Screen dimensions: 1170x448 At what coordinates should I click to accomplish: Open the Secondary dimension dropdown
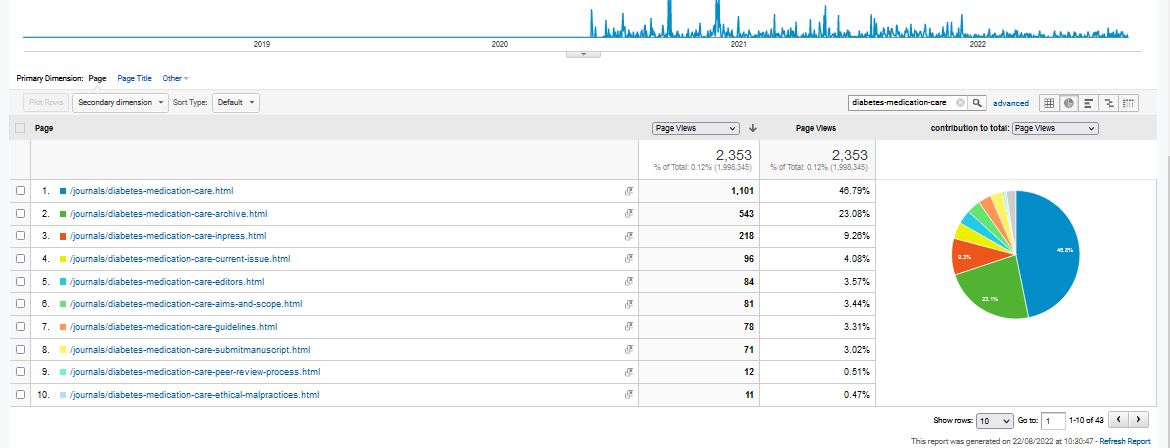pyautogui.click(x=120, y=102)
